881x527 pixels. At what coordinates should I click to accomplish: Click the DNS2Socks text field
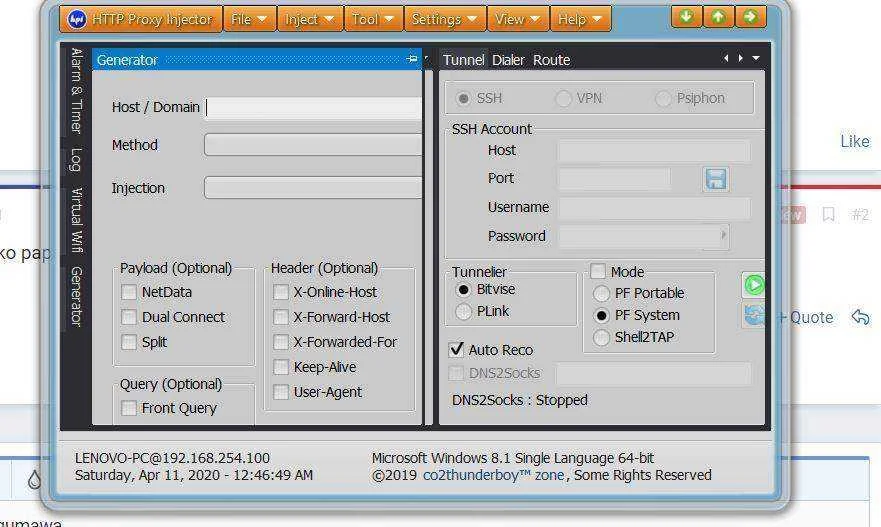(653, 373)
